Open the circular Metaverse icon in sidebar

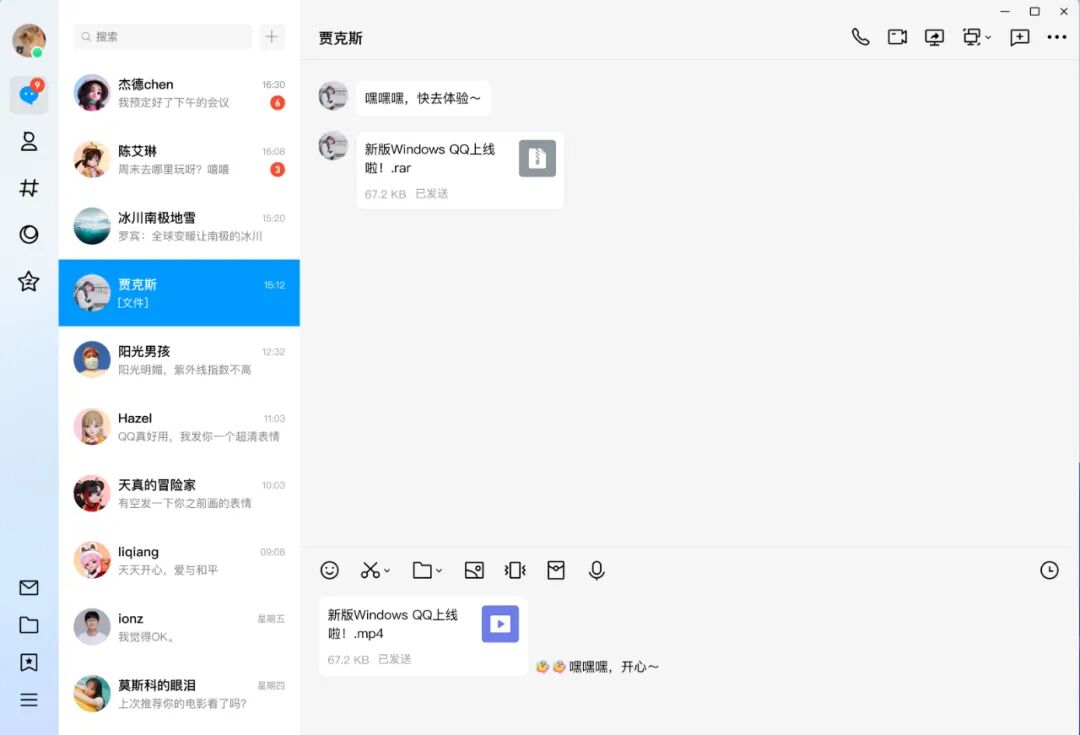tap(29, 234)
